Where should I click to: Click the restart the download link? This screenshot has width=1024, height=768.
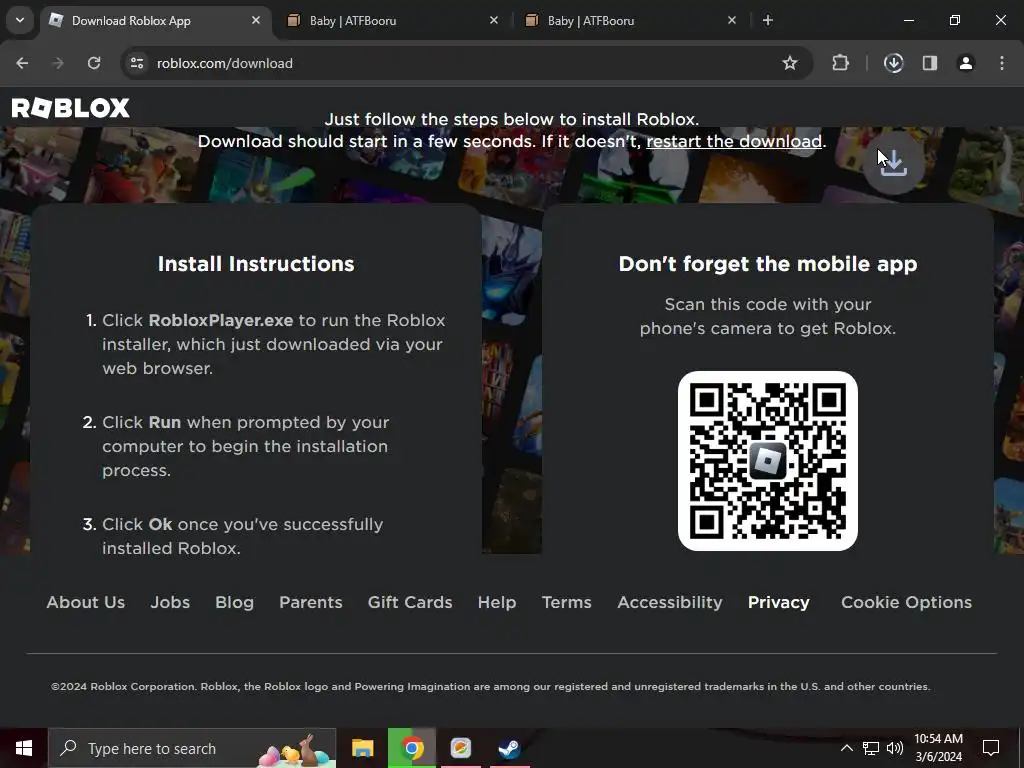(734, 141)
